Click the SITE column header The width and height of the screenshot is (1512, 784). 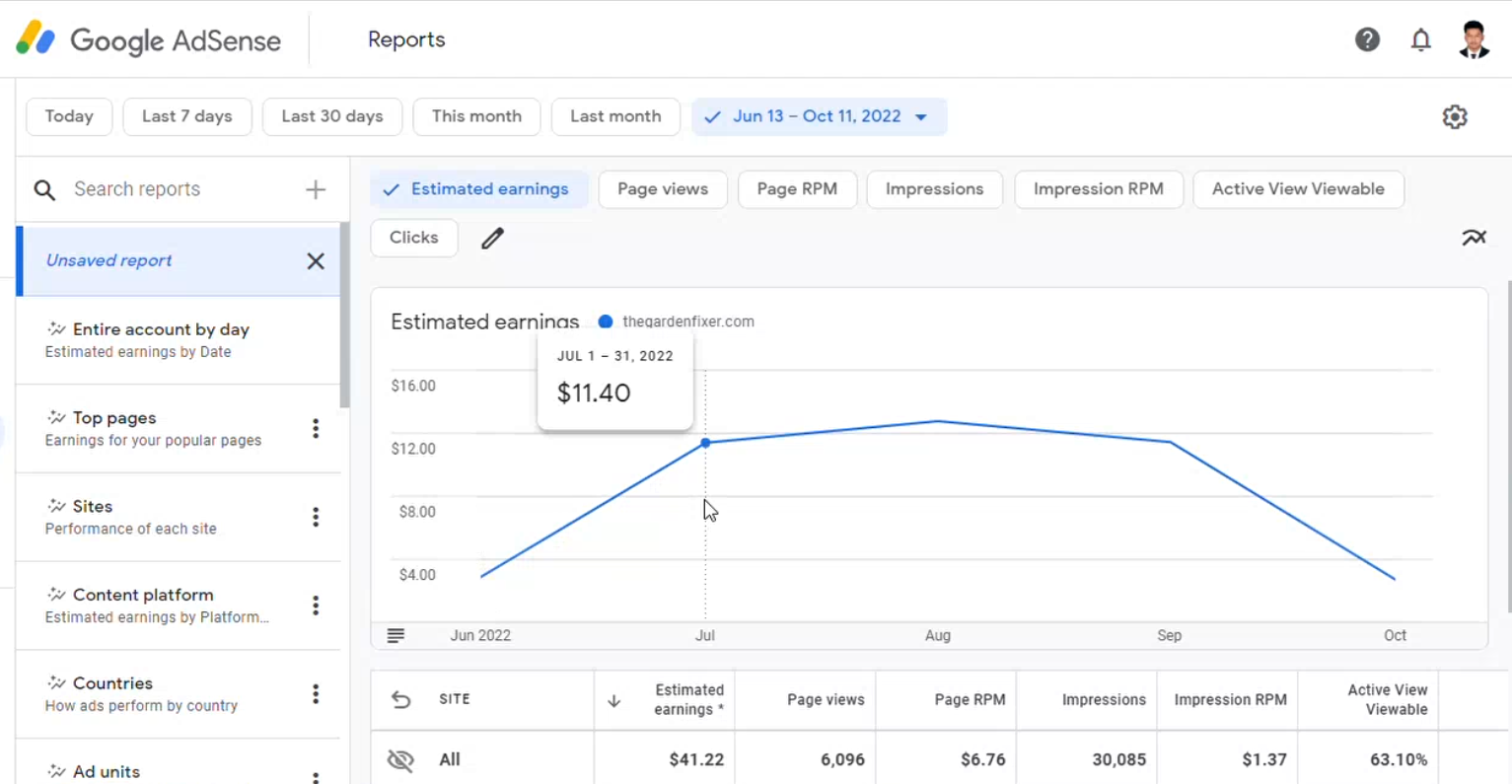click(x=455, y=699)
